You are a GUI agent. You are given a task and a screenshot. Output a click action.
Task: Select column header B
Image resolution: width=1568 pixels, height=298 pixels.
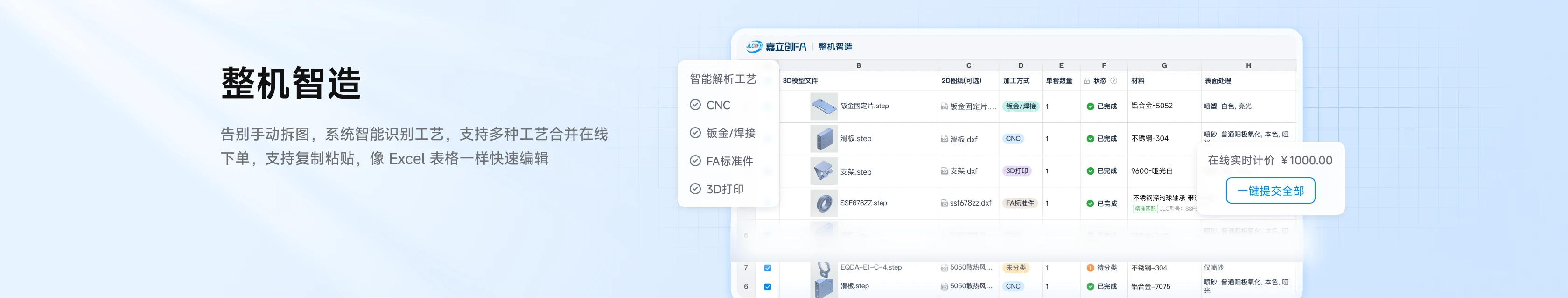tap(858, 65)
